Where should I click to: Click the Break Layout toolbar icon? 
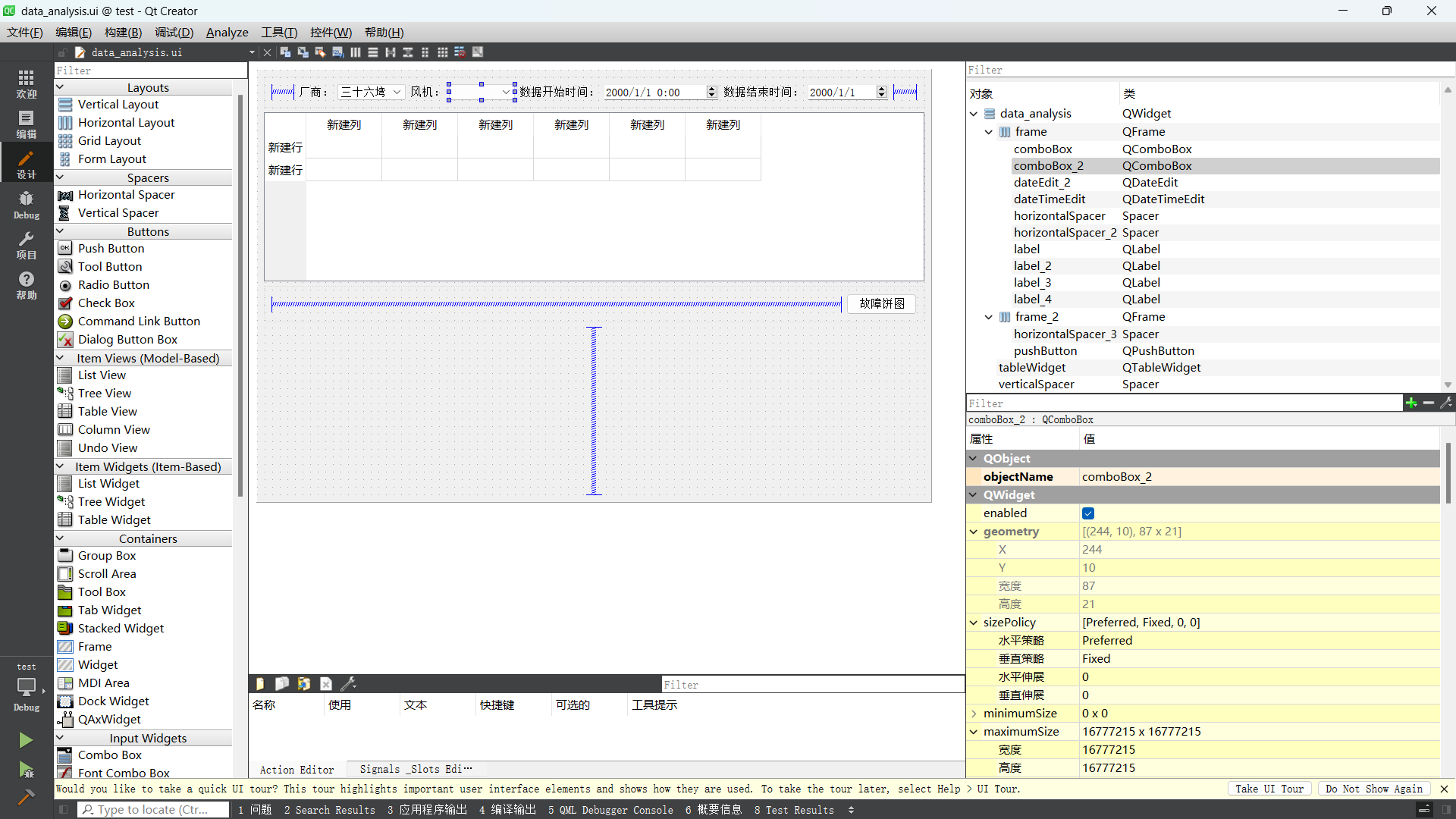pyautogui.click(x=460, y=52)
